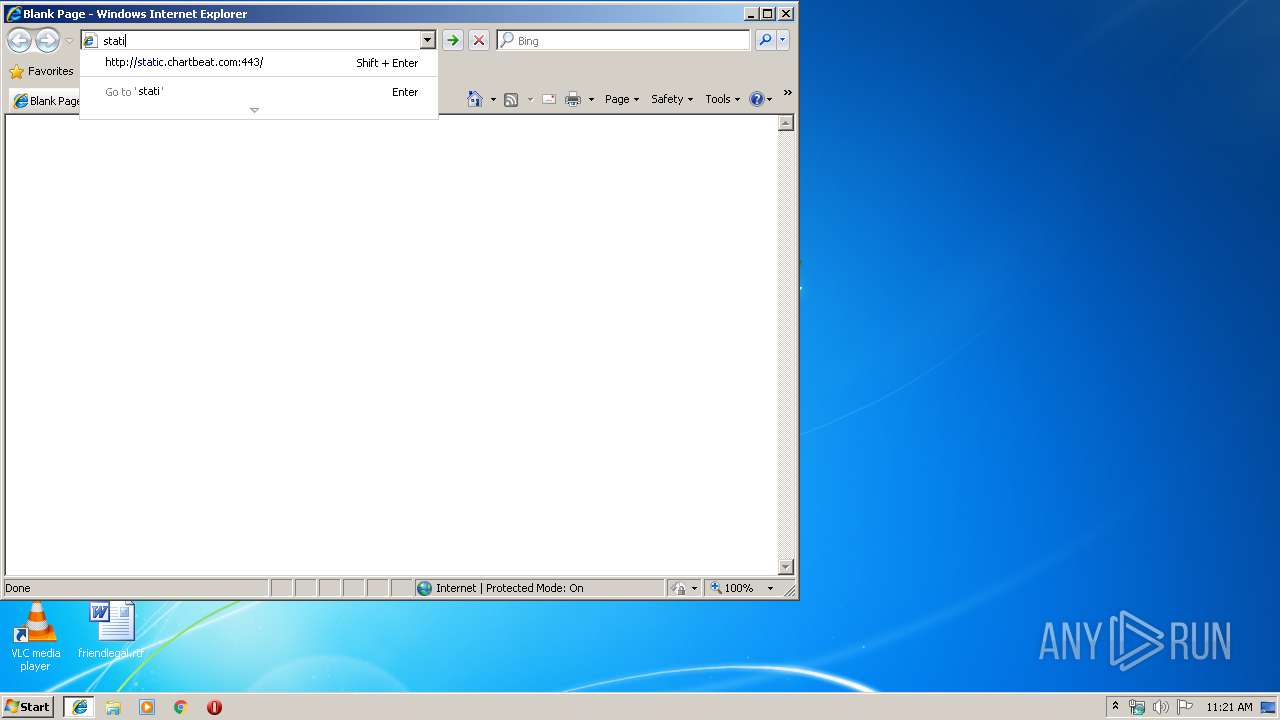
Task: Click the 11:21 AM system clock
Action: 1229,707
